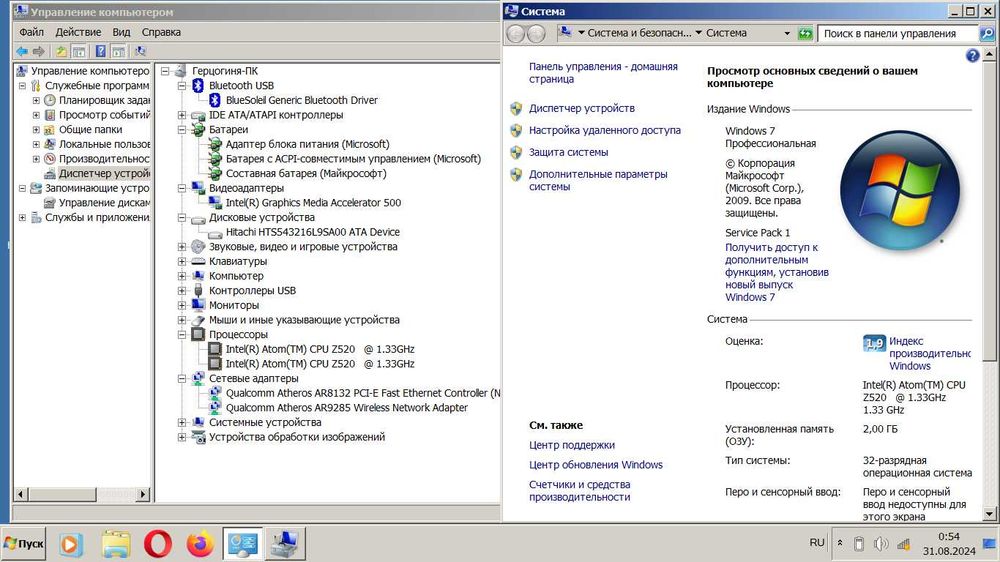Collapse the batteries node in device tree

pyautogui.click(x=182, y=129)
